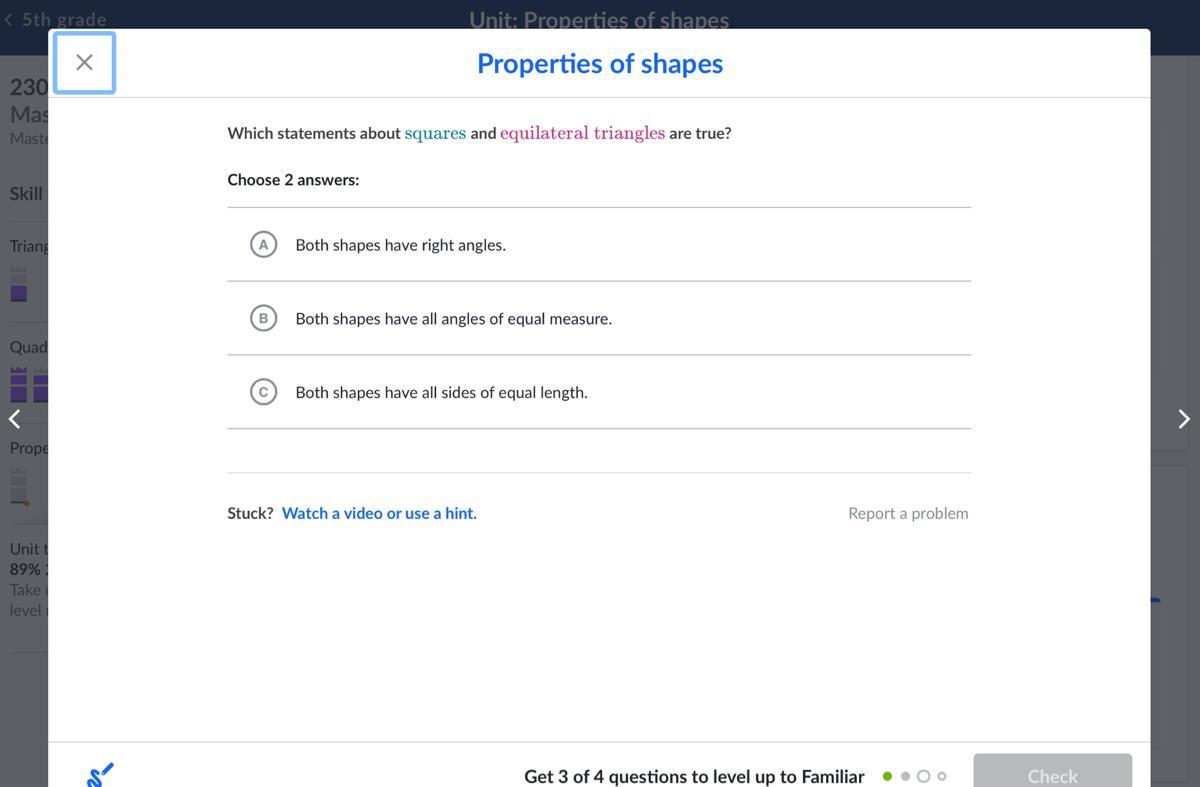Open the 'Watch a video or use a hint' link
Screen dimensions: 1200x787
point(379,513)
